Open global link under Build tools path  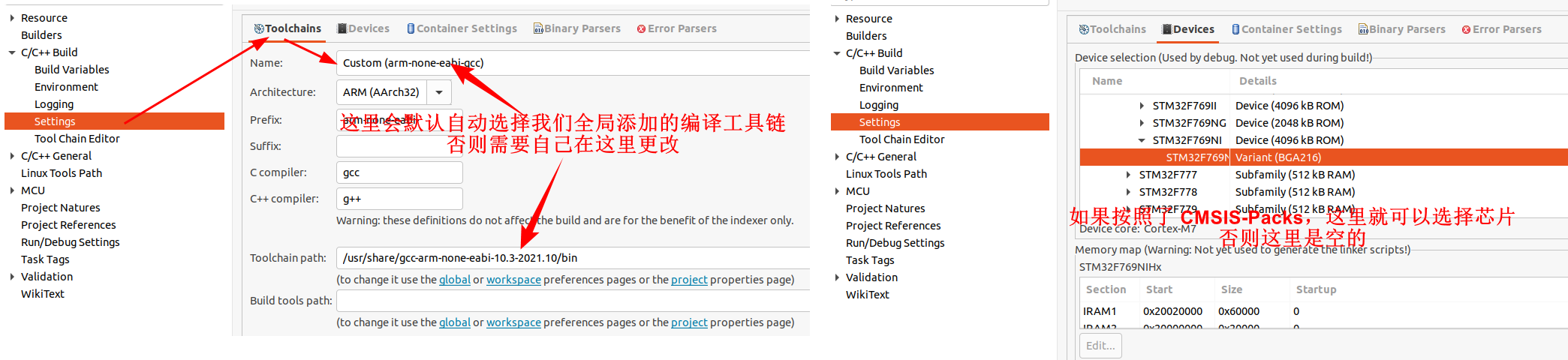pos(455,322)
